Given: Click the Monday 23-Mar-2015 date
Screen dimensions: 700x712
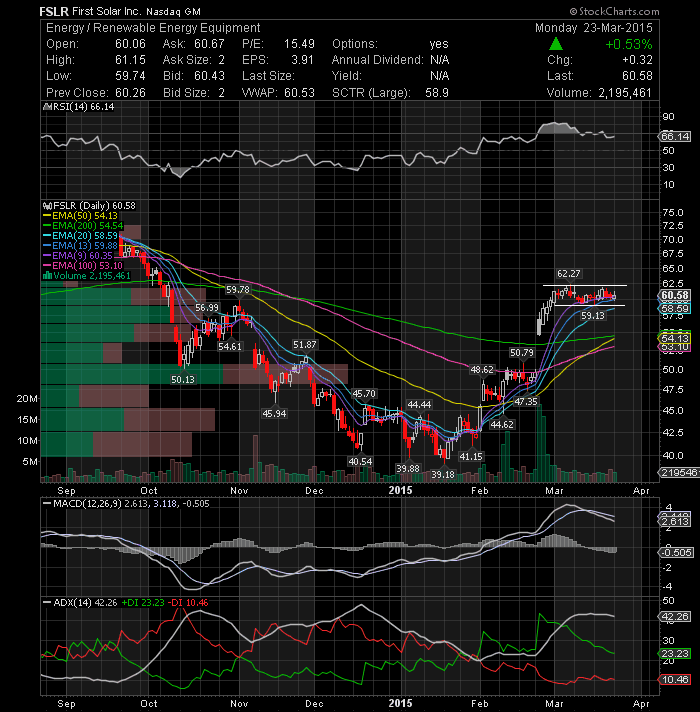Looking at the screenshot, I should pyautogui.click(x=594, y=28).
